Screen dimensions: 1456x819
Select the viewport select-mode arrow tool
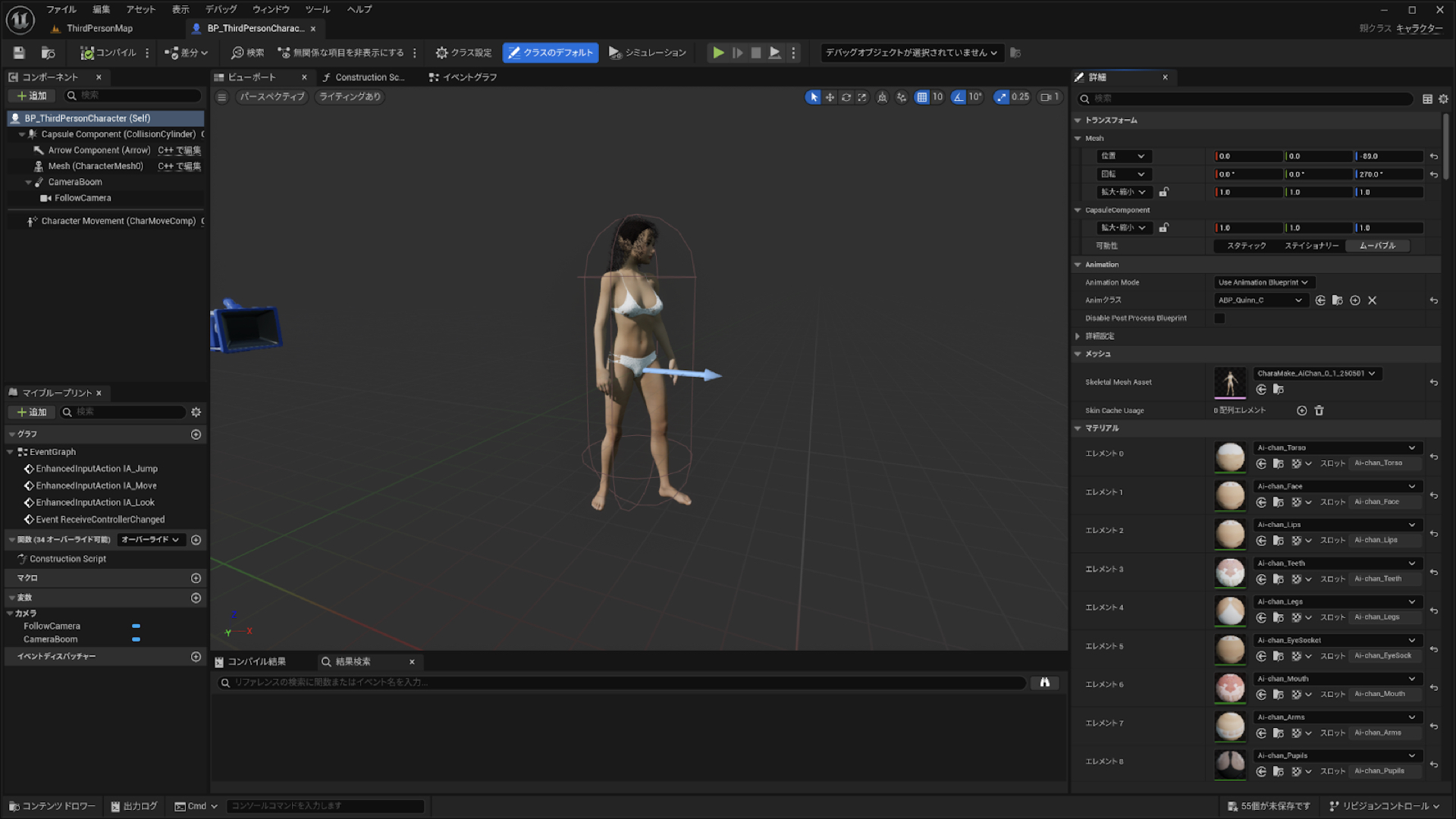[x=813, y=97]
